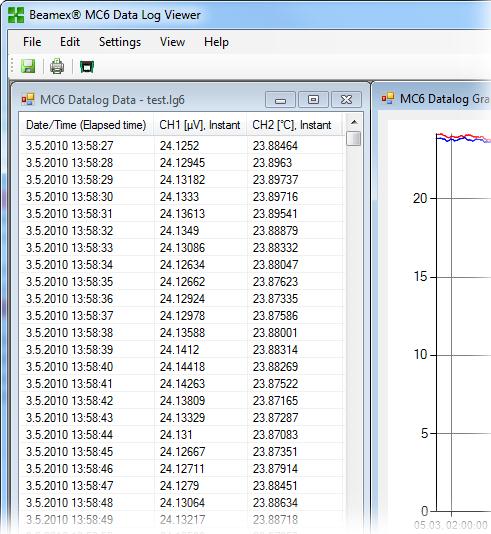The width and height of the screenshot is (491, 534).
Task: Select the row 3.5.2010 13:58:36
Action: [x=181, y=299]
